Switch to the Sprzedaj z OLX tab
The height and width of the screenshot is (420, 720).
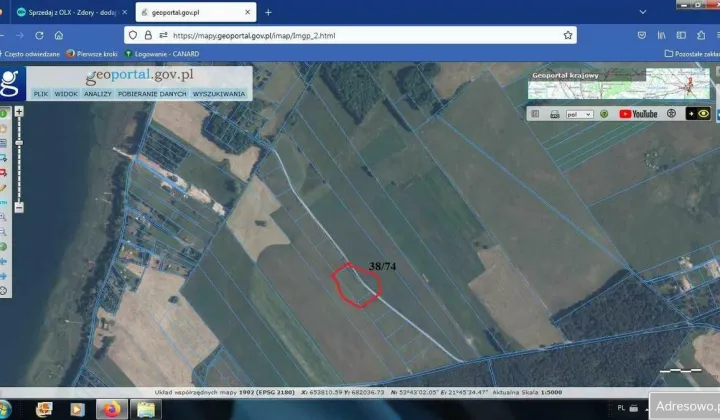(x=69, y=12)
